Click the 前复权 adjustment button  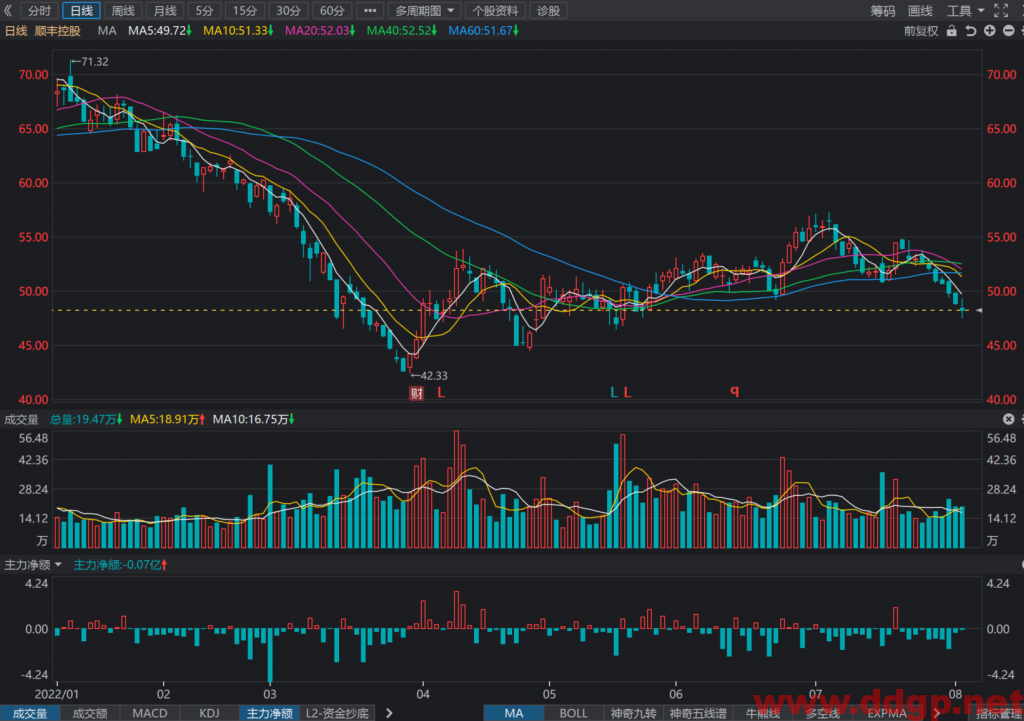tap(921, 31)
